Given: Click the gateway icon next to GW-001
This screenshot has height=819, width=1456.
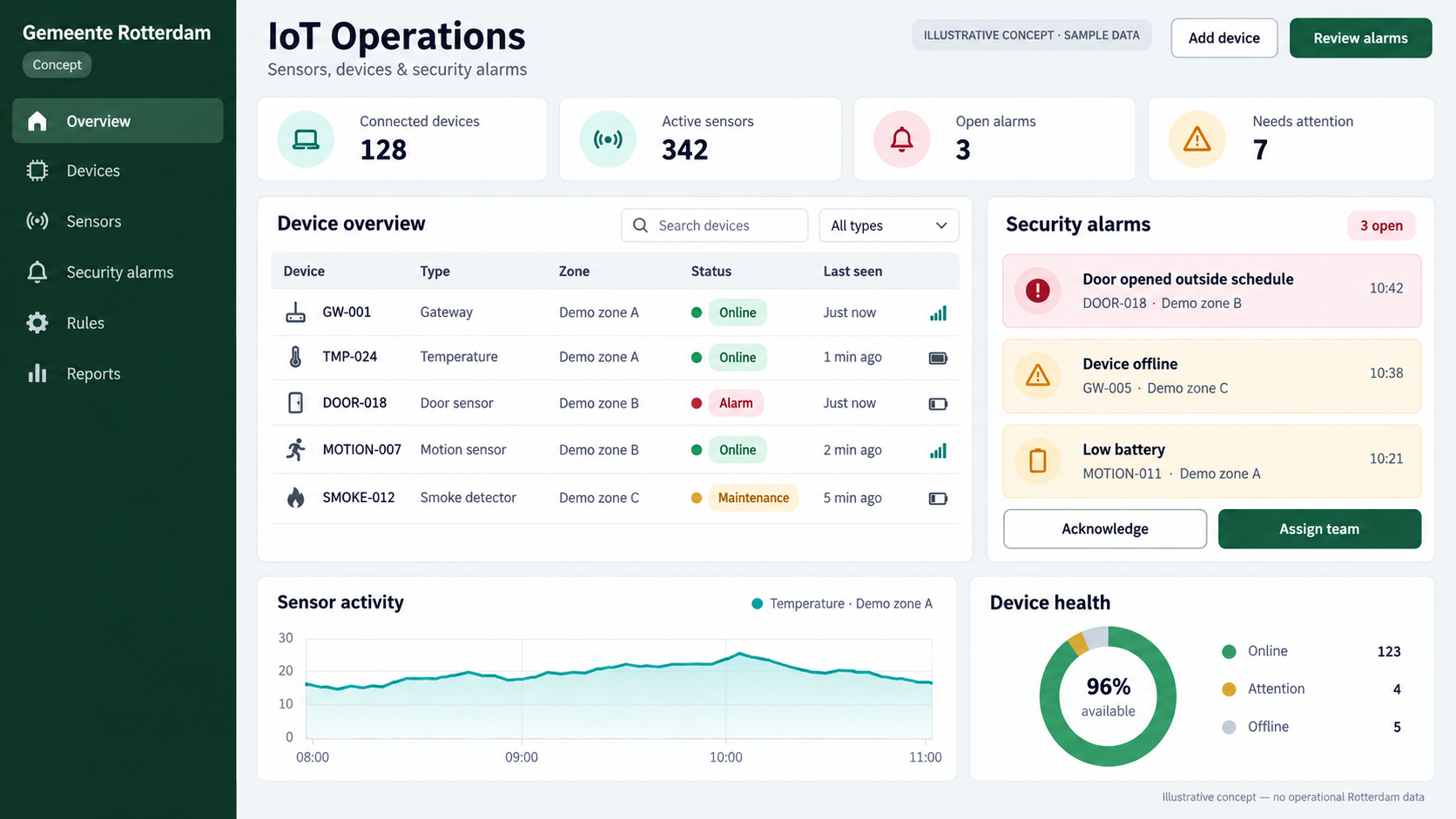Looking at the screenshot, I should 296,312.
